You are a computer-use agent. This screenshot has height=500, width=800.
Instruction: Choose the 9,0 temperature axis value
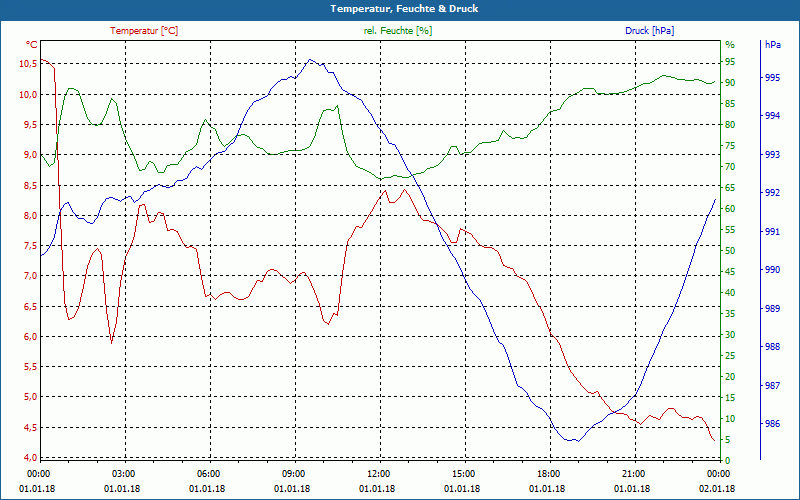(x=30, y=155)
